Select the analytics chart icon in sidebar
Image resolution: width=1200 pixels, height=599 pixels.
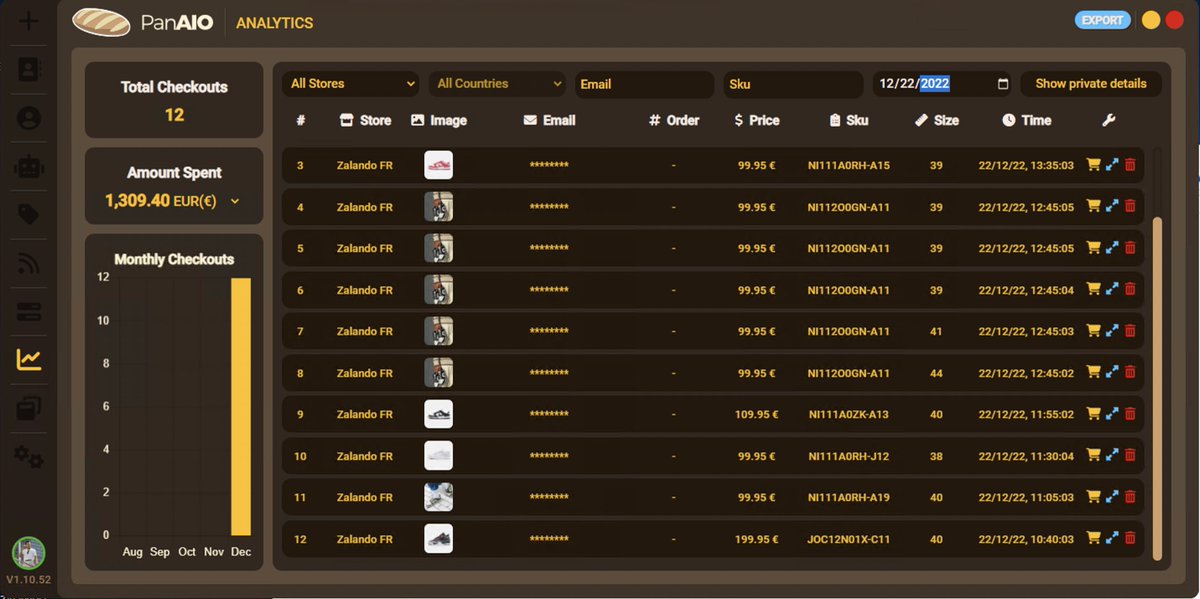tap(29, 359)
